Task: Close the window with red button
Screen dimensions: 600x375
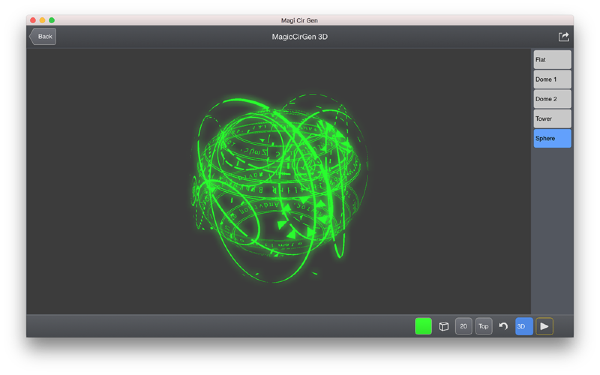Action: point(33,20)
